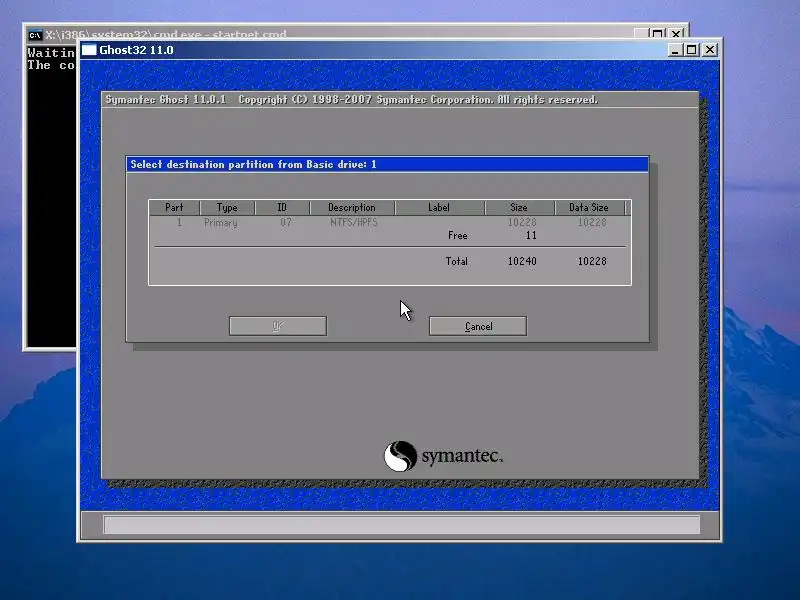Click the Data Size column header
The width and height of the screenshot is (800, 600).
pos(589,208)
